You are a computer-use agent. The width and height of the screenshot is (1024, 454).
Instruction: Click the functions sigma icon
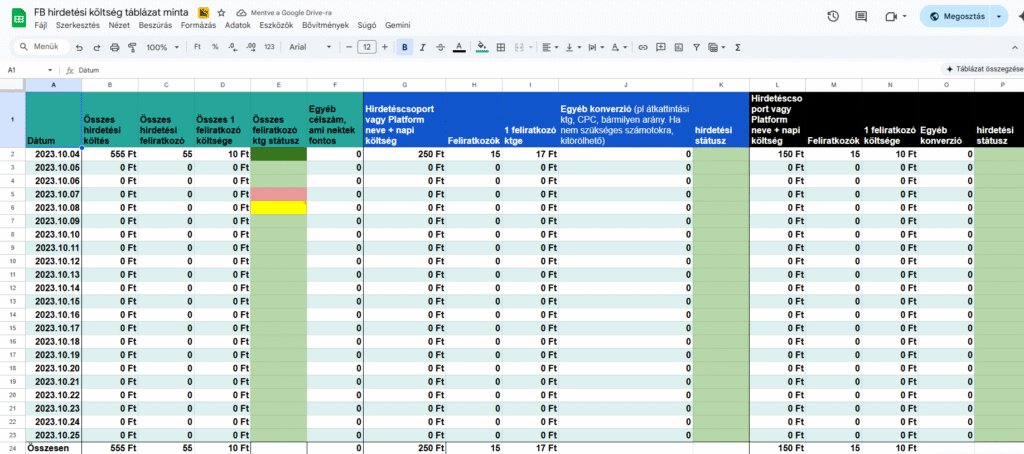pos(738,47)
